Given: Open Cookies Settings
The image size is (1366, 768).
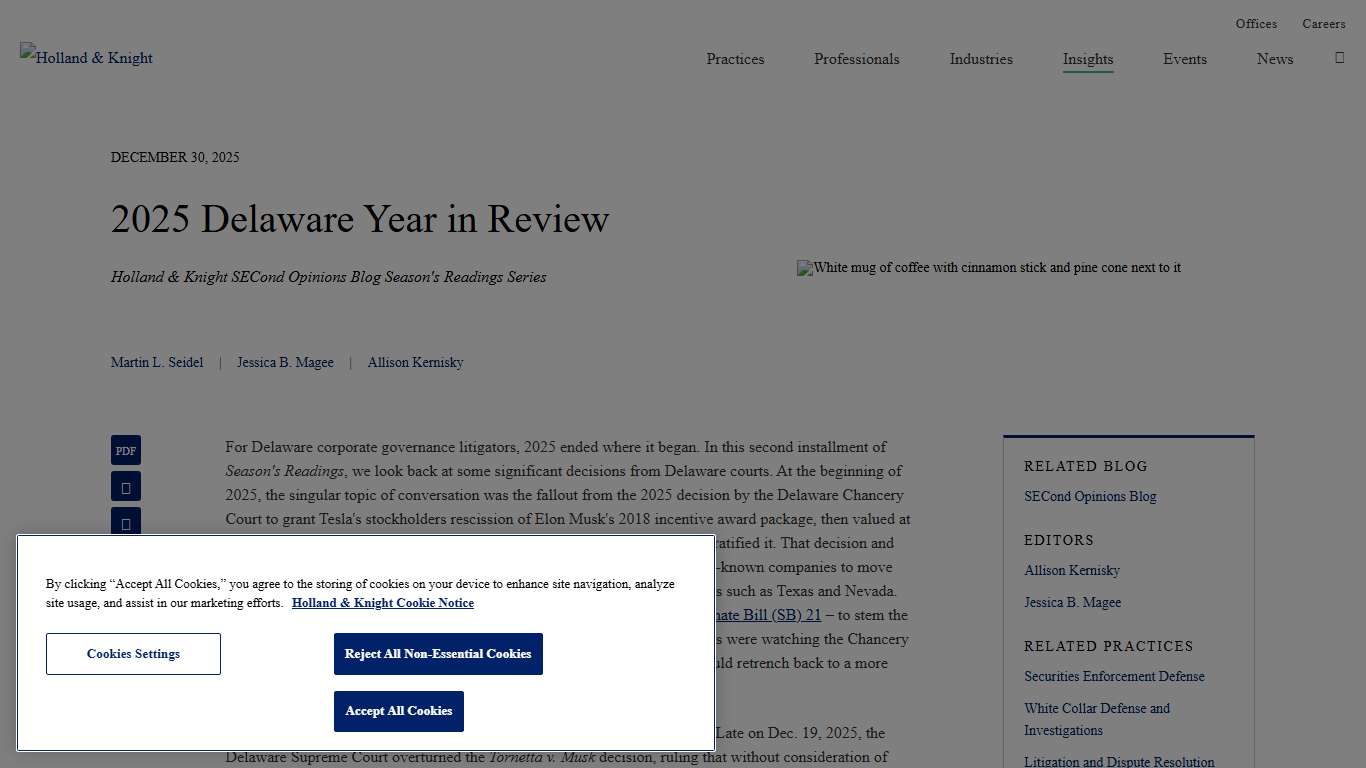Looking at the screenshot, I should point(133,653).
